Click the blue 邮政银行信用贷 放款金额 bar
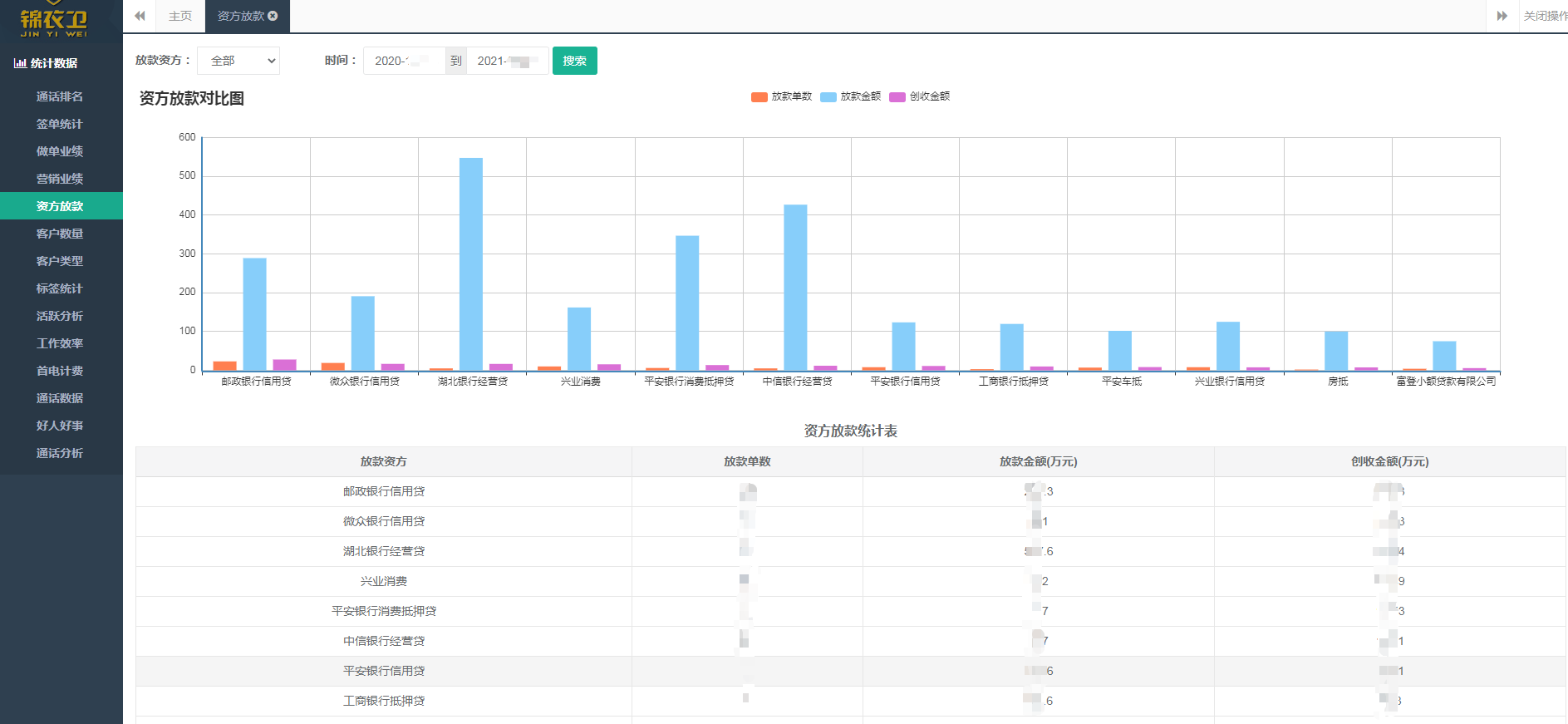Image resolution: width=1568 pixels, height=724 pixels. [255, 314]
